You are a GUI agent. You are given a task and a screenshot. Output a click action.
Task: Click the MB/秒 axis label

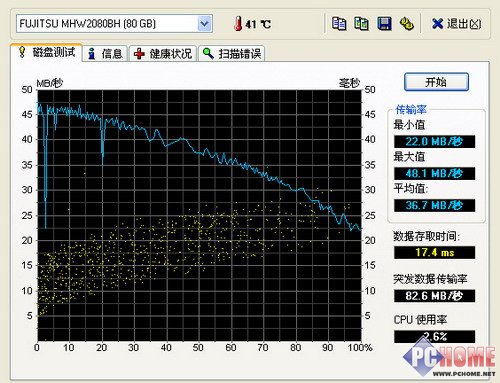[49, 83]
